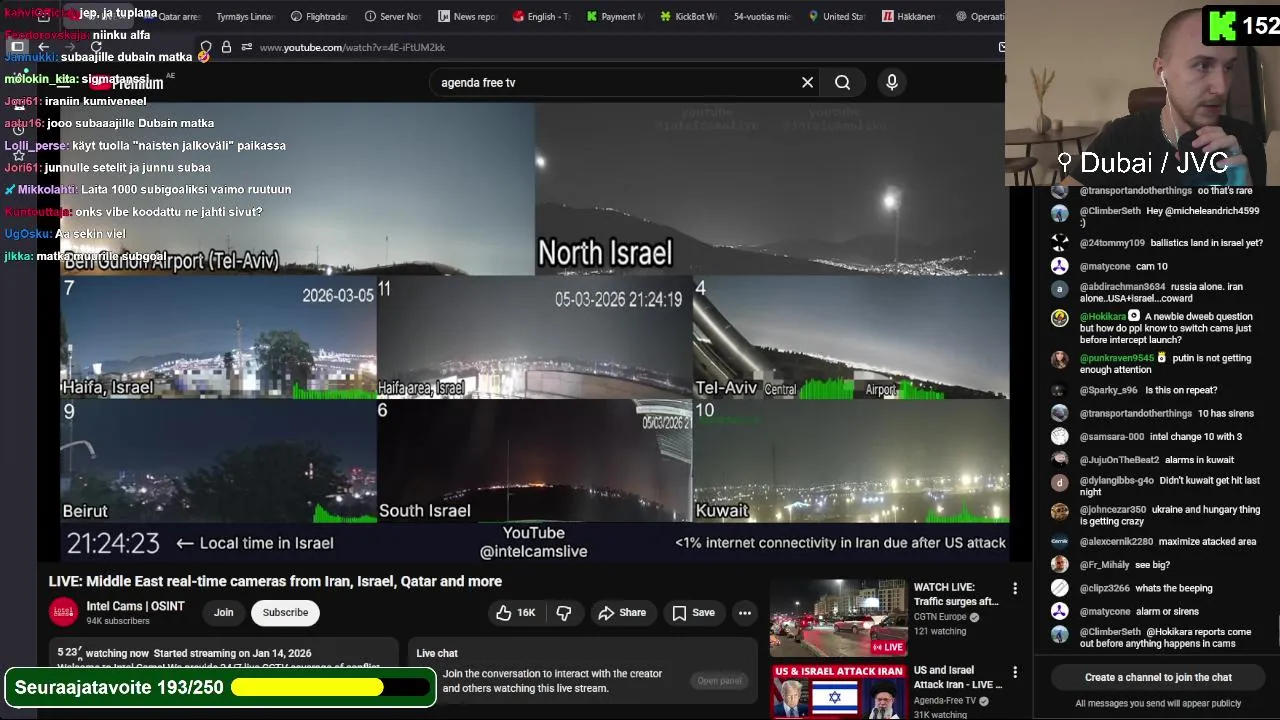Screen dimensions: 1280x720
Task: Click 'Create a channel to join the chat'
Action: pos(1158,677)
